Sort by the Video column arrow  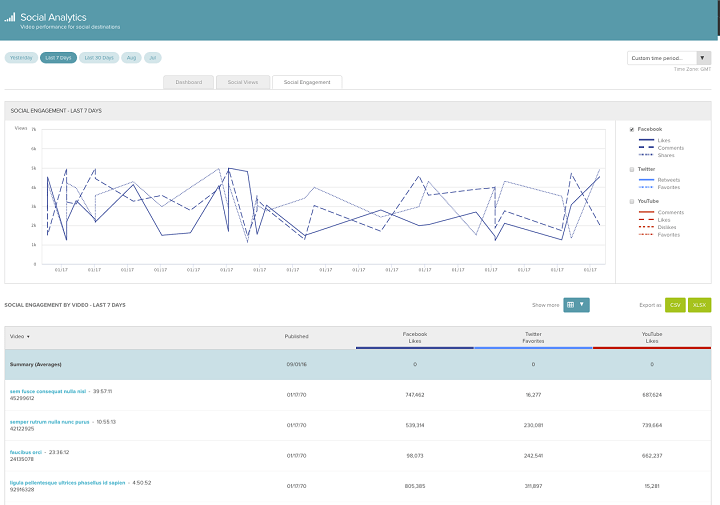click(x=28, y=337)
